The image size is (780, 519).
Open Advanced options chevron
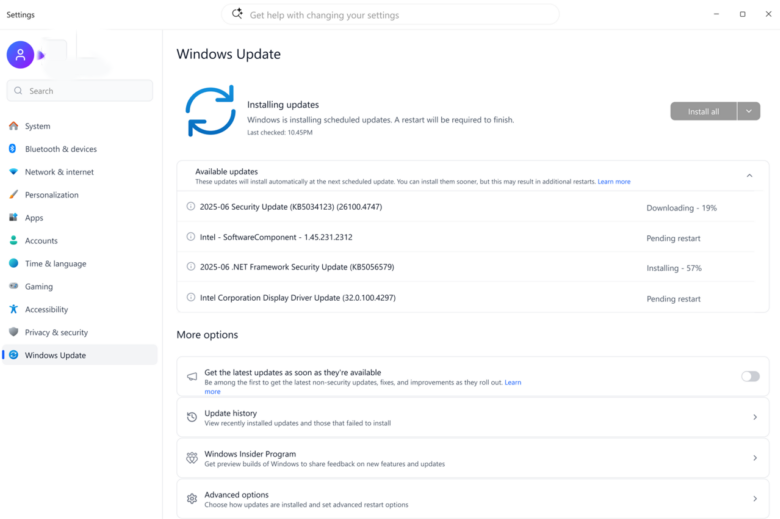tap(754, 498)
